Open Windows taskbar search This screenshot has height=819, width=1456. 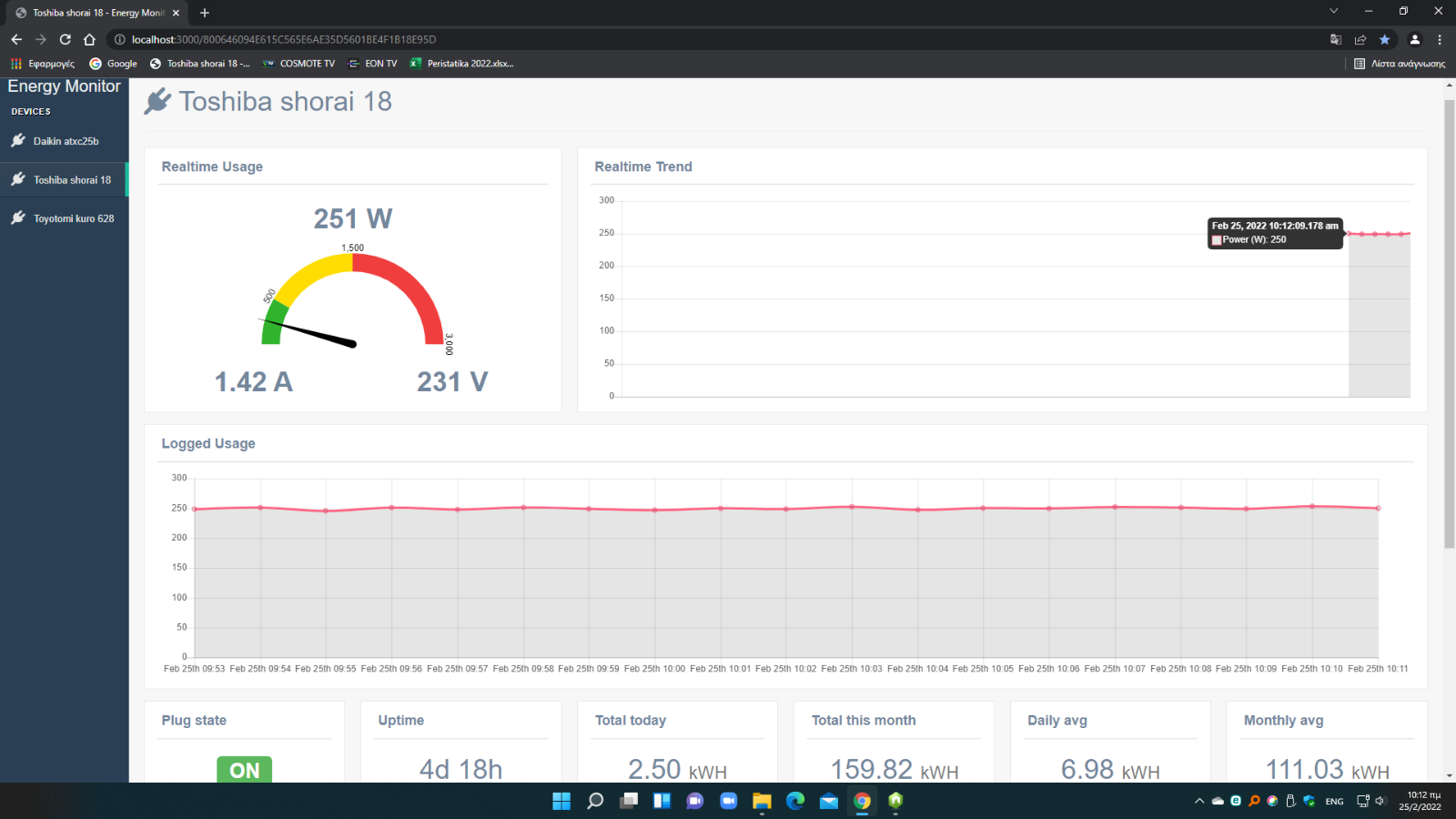(595, 801)
